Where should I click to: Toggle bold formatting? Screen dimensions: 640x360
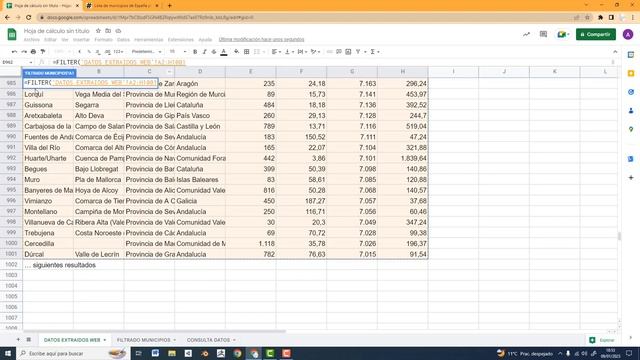tap(195, 52)
